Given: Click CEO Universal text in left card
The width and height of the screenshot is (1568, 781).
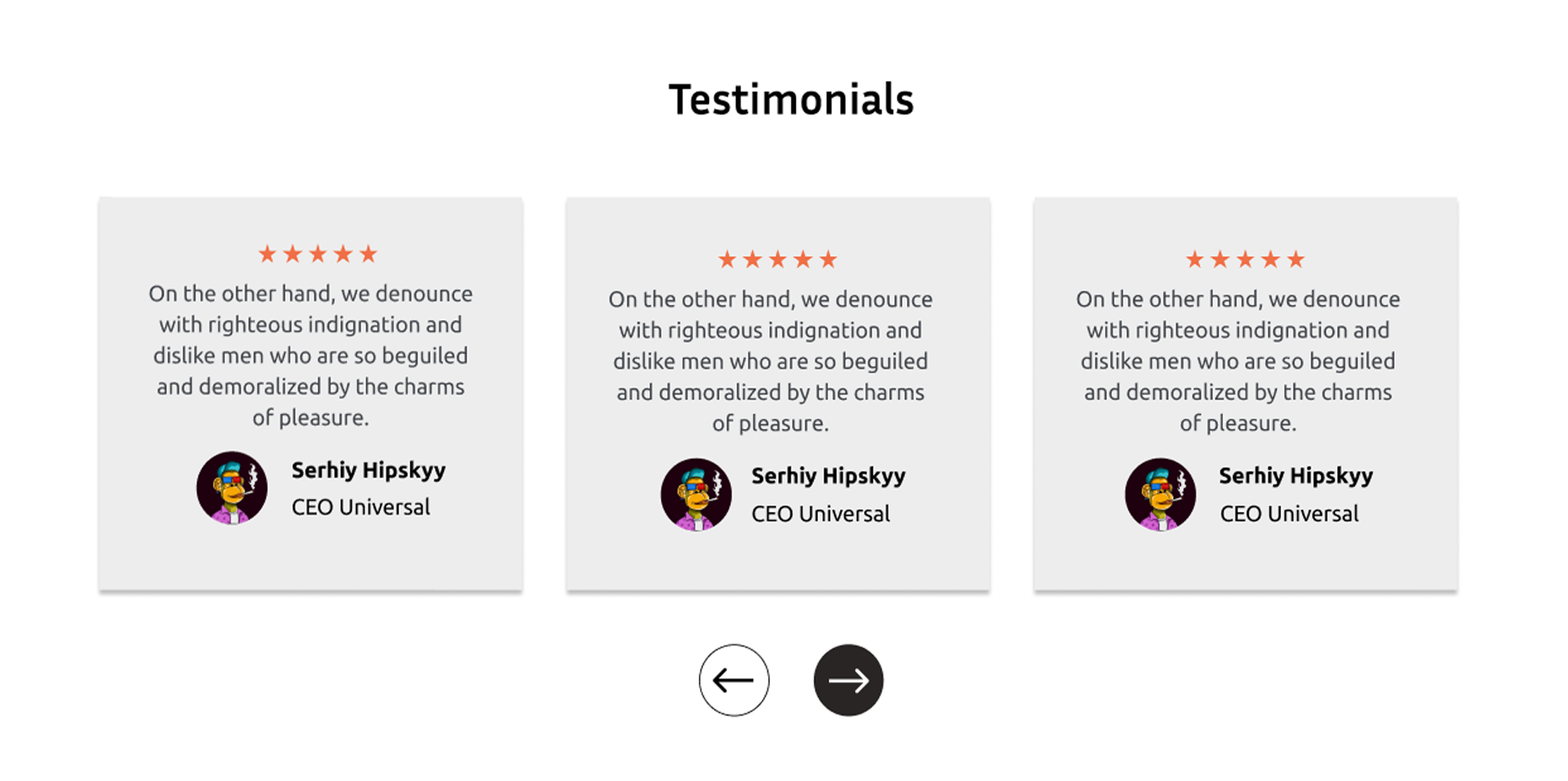Looking at the screenshot, I should [x=361, y=507].
